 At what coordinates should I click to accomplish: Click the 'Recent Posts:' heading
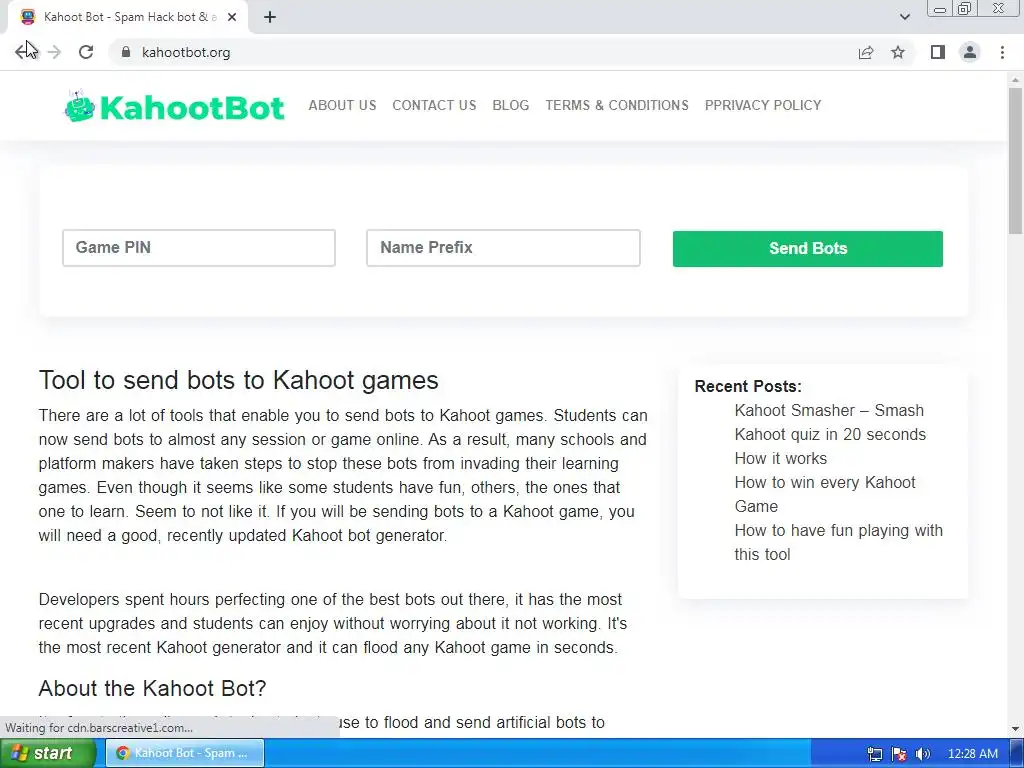click(x=748, y=386)
